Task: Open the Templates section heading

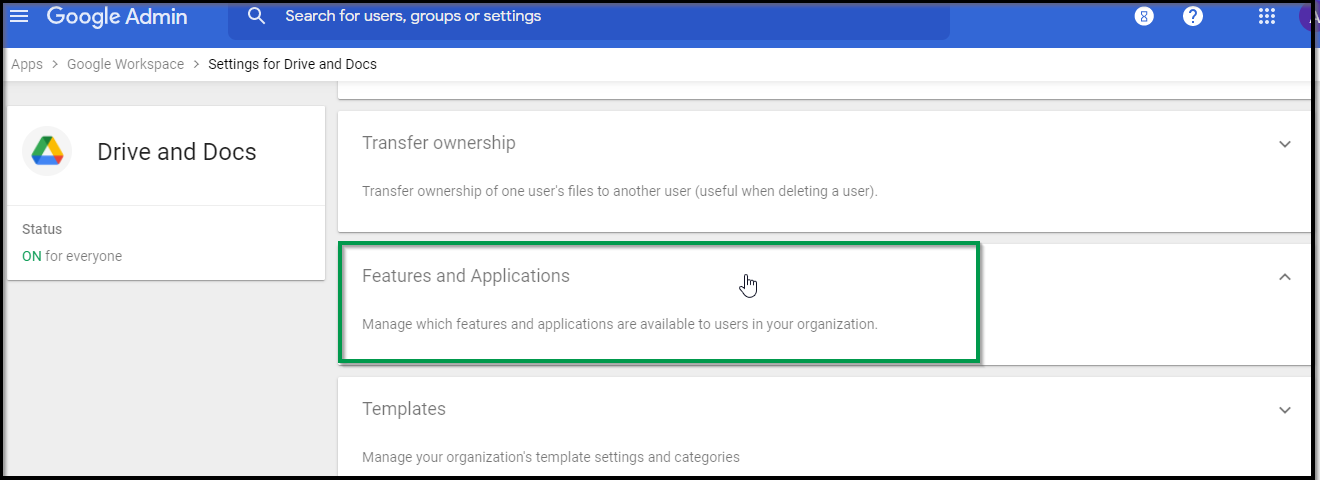Action: pyautogui.click(x=404, y=409)
